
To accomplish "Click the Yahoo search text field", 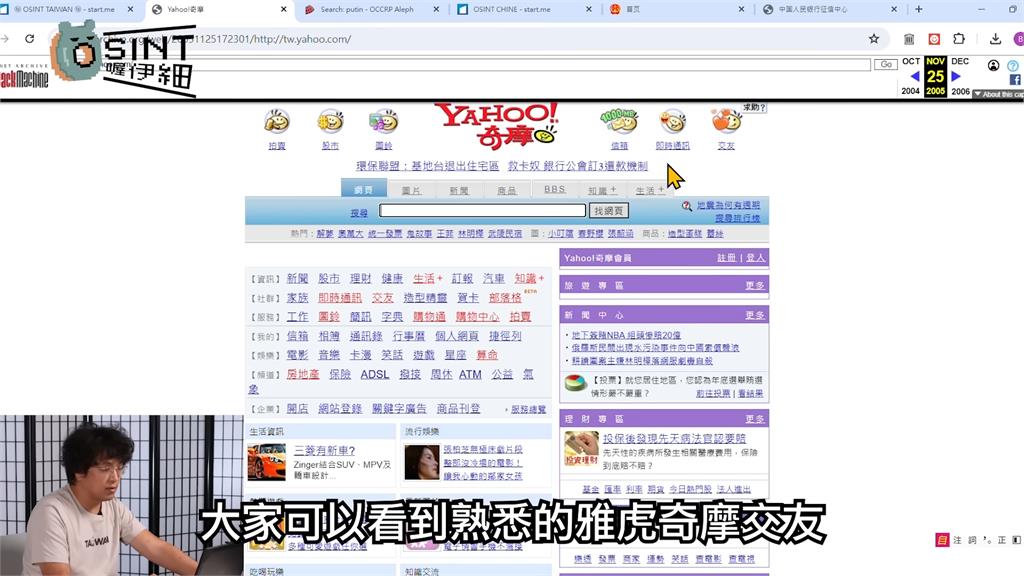I will pyautogui.click(x=483, y=210).
